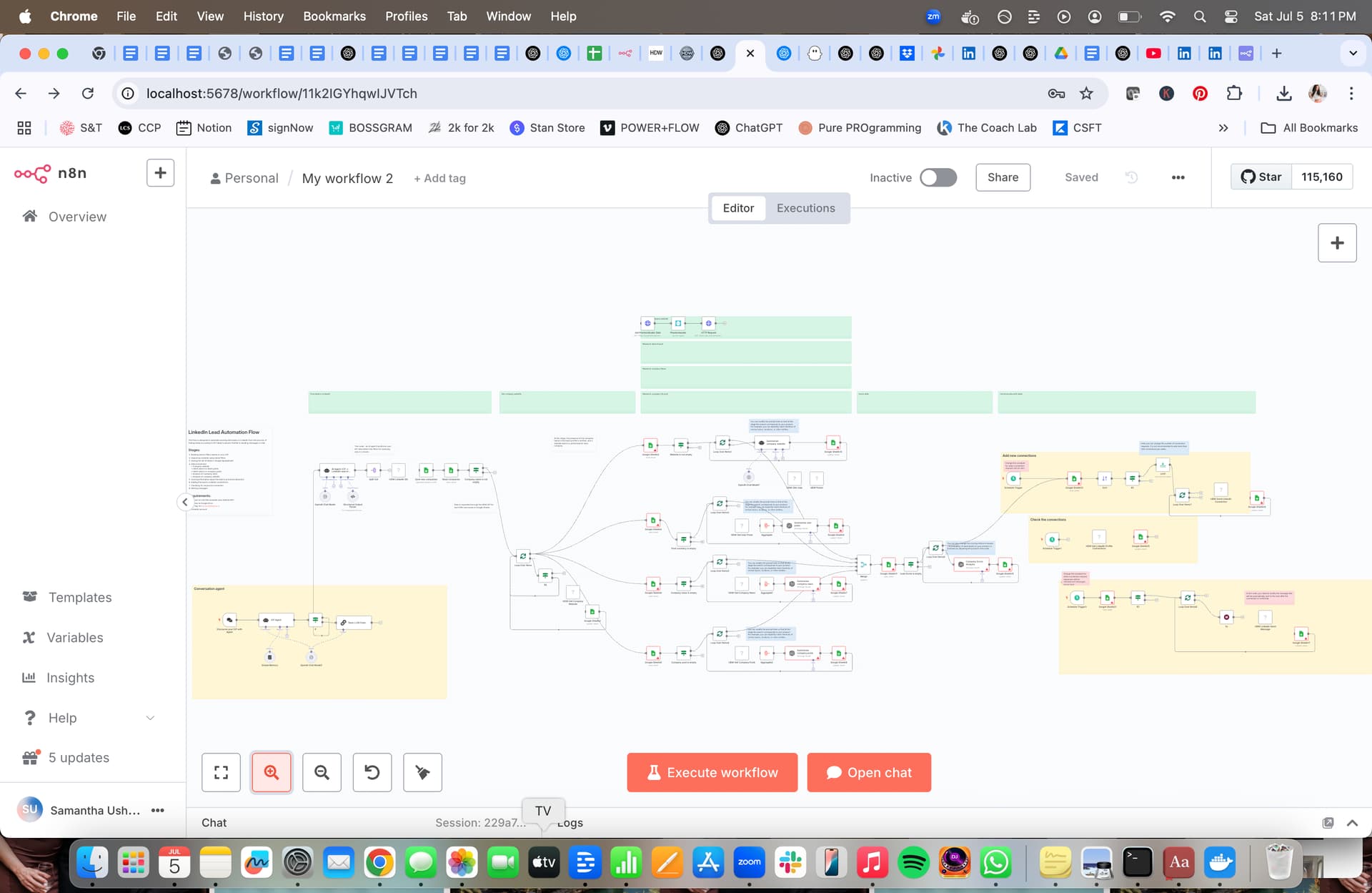Click the My workflow 2 name

(347, 178)
